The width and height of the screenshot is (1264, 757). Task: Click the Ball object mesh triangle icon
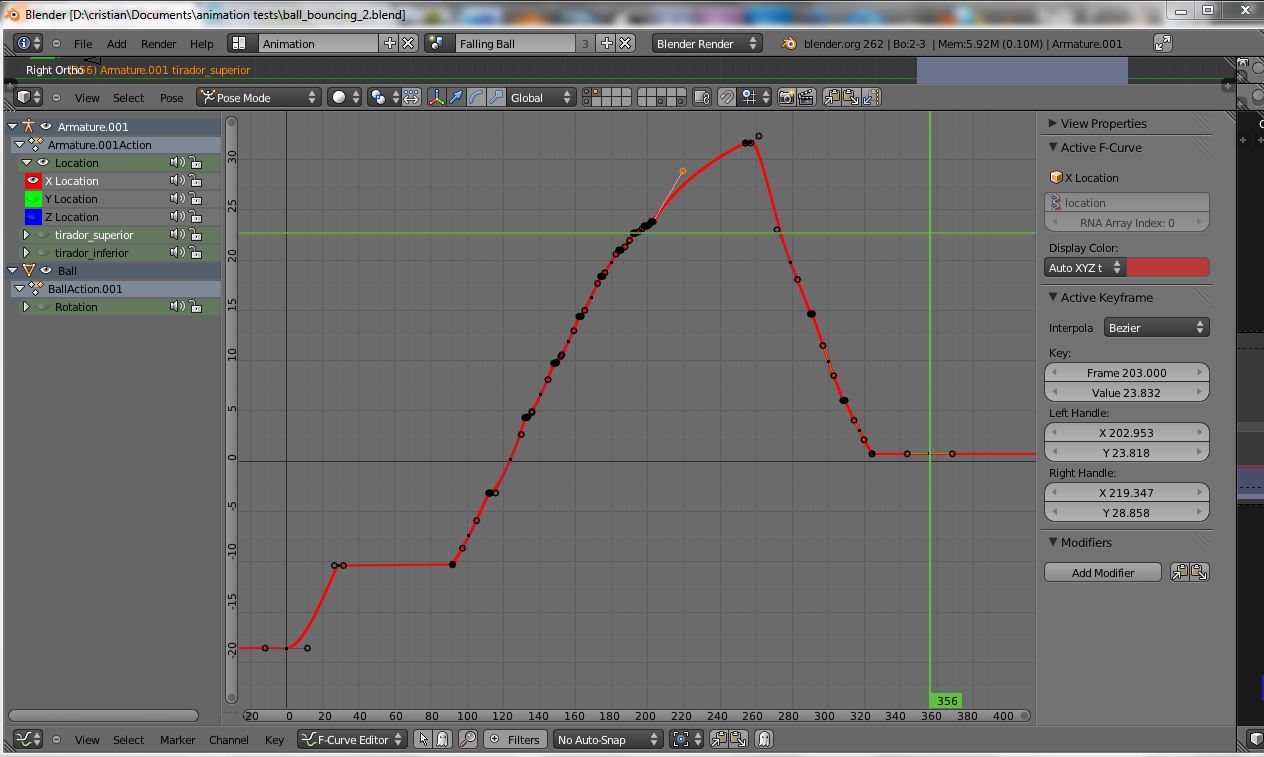28,270
